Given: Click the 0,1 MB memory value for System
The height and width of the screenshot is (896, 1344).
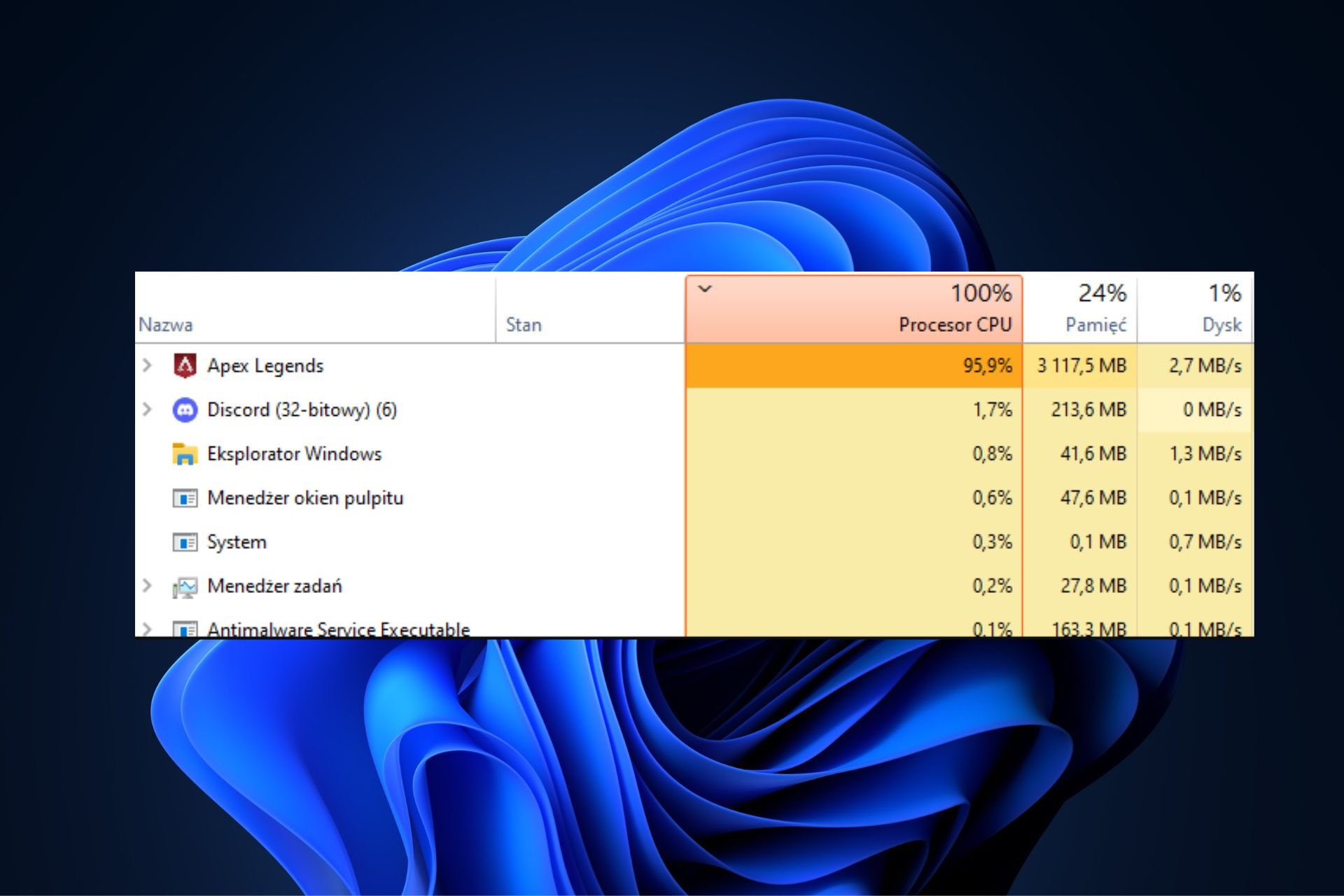Looking at the screenshot, I should tap(1098, 542).
